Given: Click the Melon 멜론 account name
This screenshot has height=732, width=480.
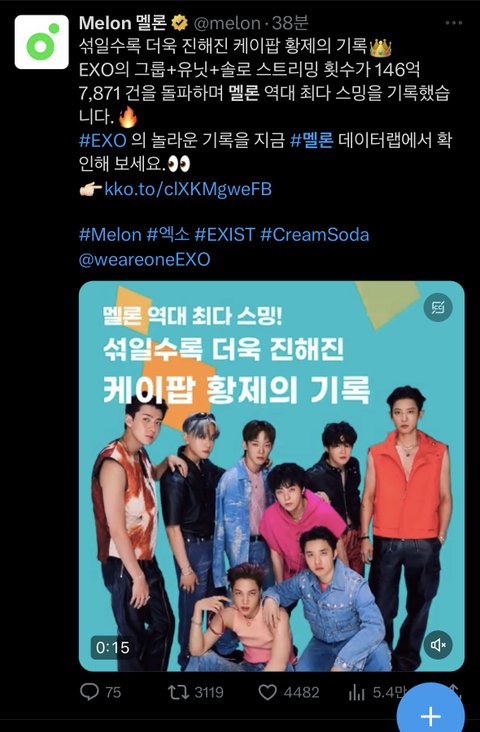Looking at the screenshot, I should (x=124, y=22).
